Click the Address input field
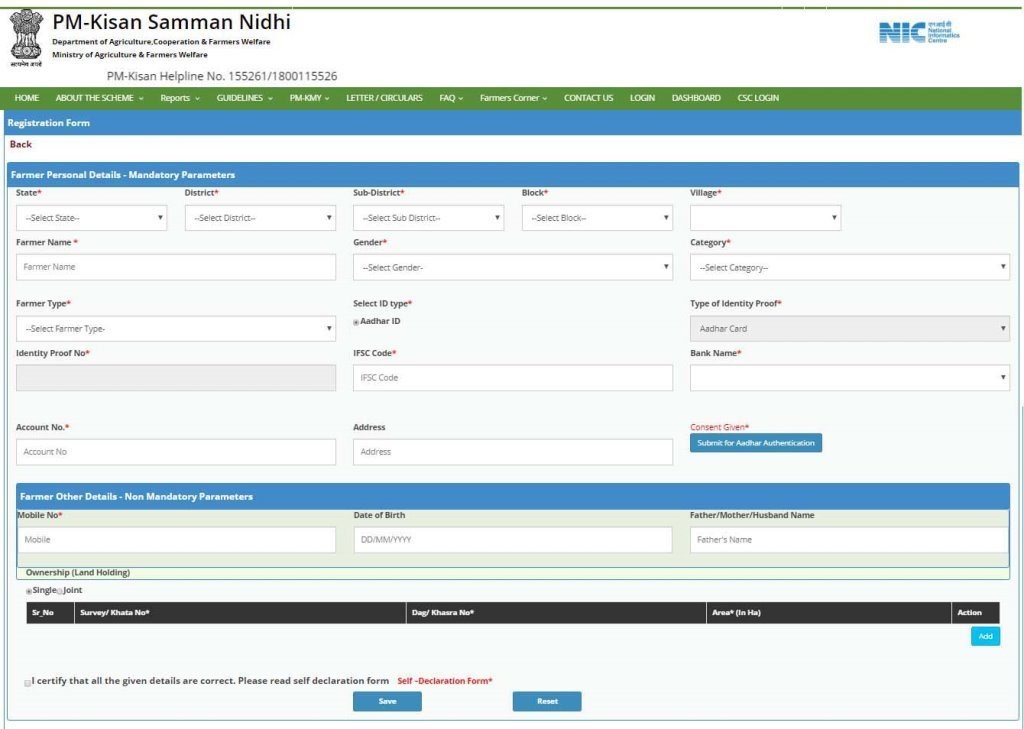1024x729 pixels. coord(513,452)
